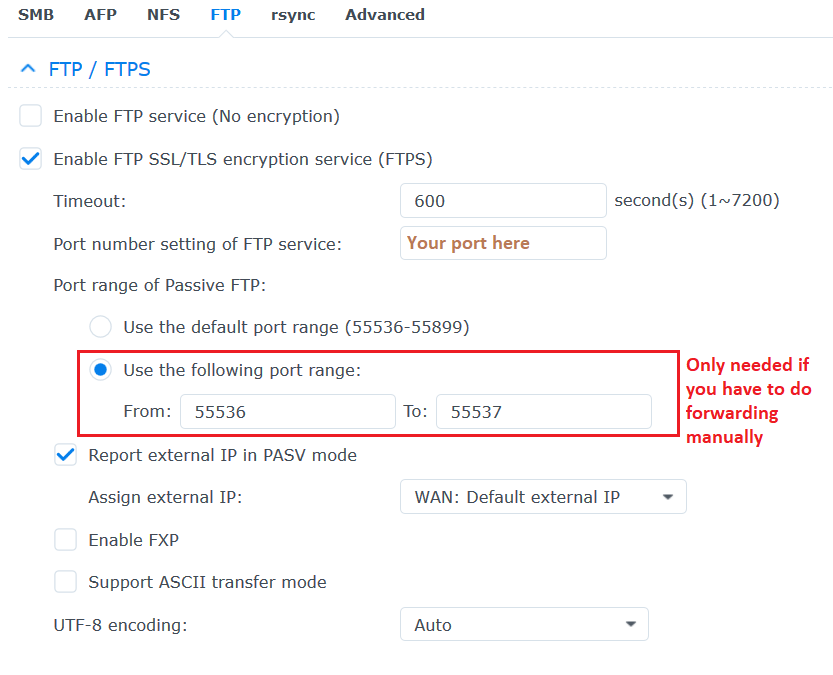Screen dimensions: 833x675
Task: Check the Enable FXP checkbox
Action: point(65,540)
